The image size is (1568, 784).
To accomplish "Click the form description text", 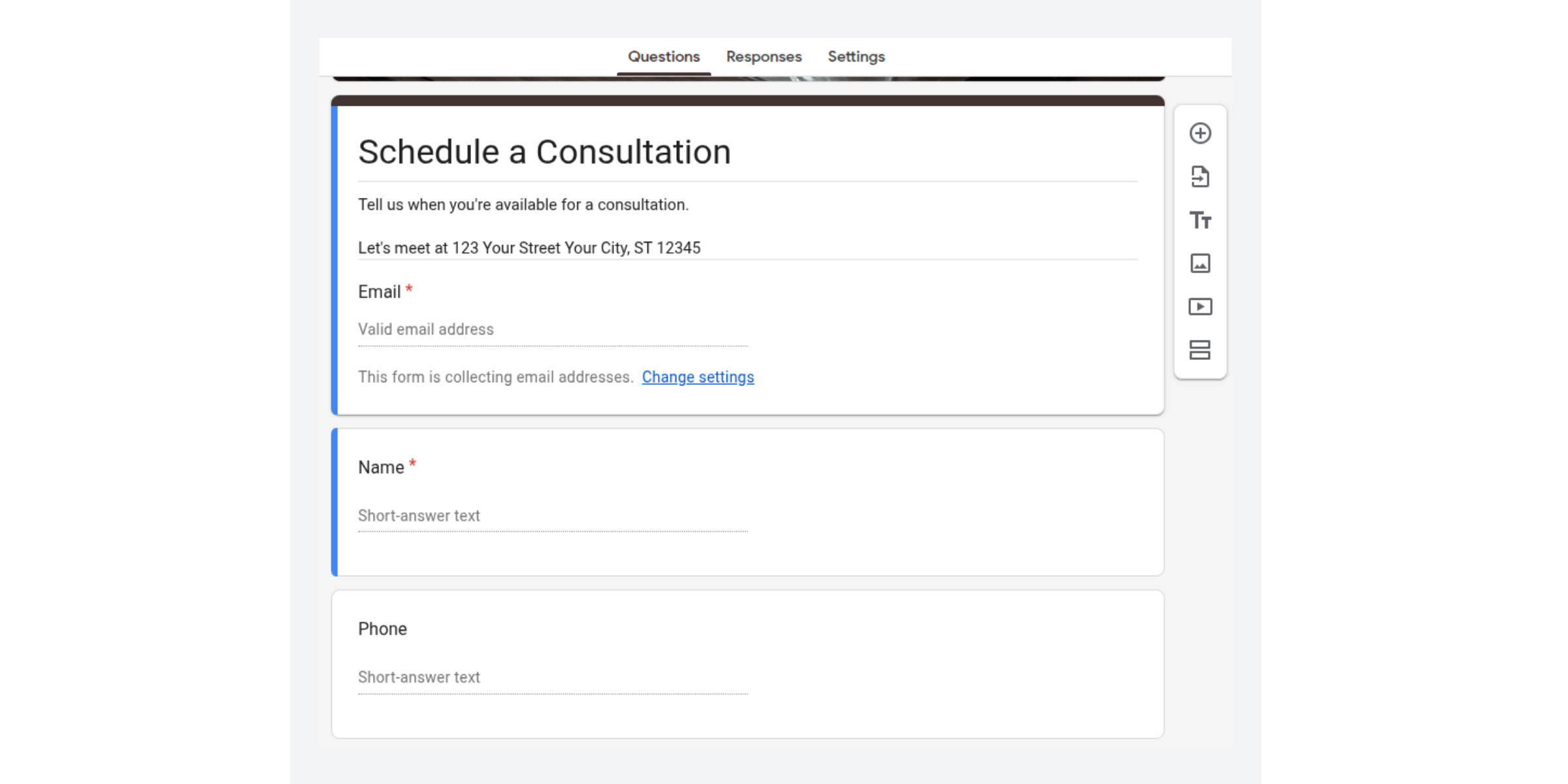I will tap(523, 204).
